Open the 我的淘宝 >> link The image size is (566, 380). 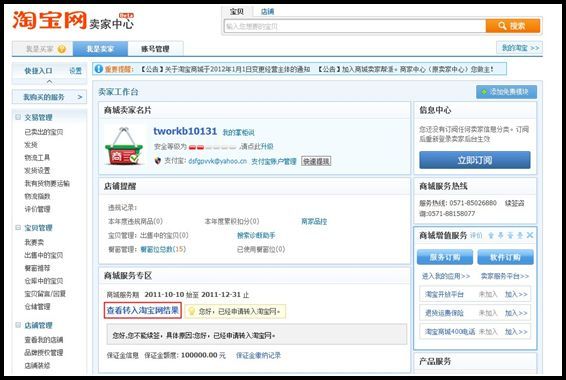[x=520, y=48]
